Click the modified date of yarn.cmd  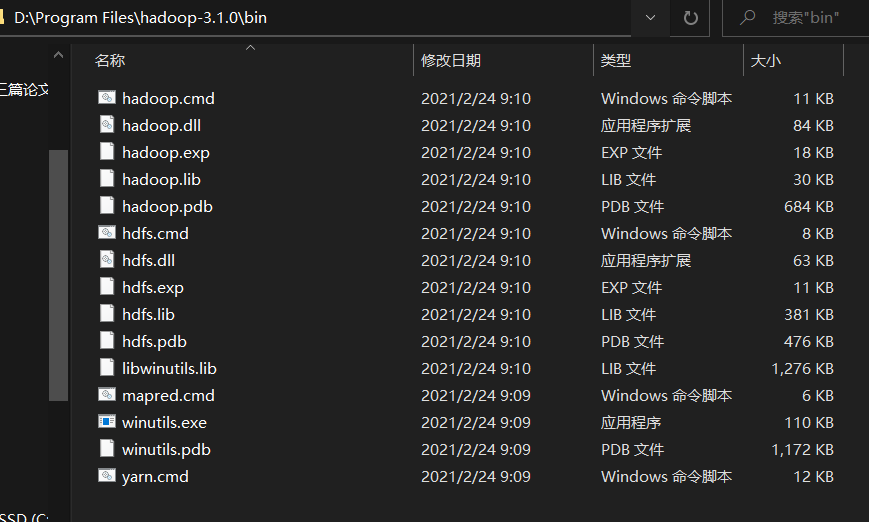coord(476,477)
